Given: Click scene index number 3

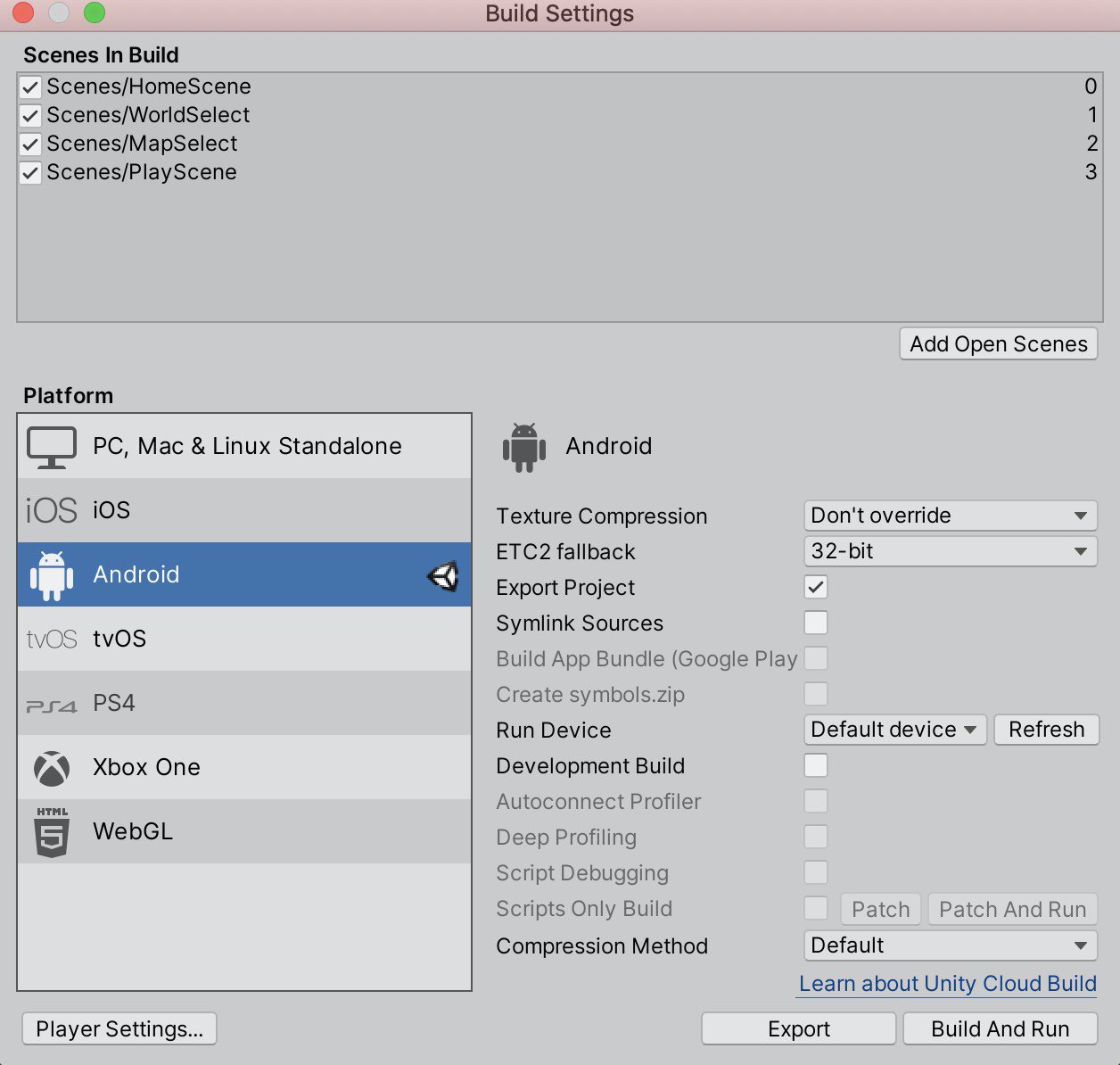Looking at the screenshot, I should (x=1091, y=172).
